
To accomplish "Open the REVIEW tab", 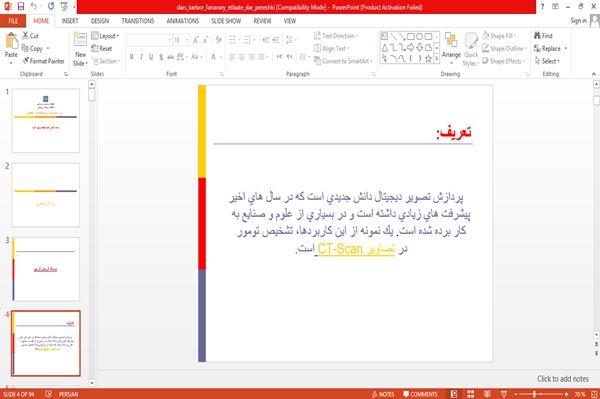I will pos(262,21).
